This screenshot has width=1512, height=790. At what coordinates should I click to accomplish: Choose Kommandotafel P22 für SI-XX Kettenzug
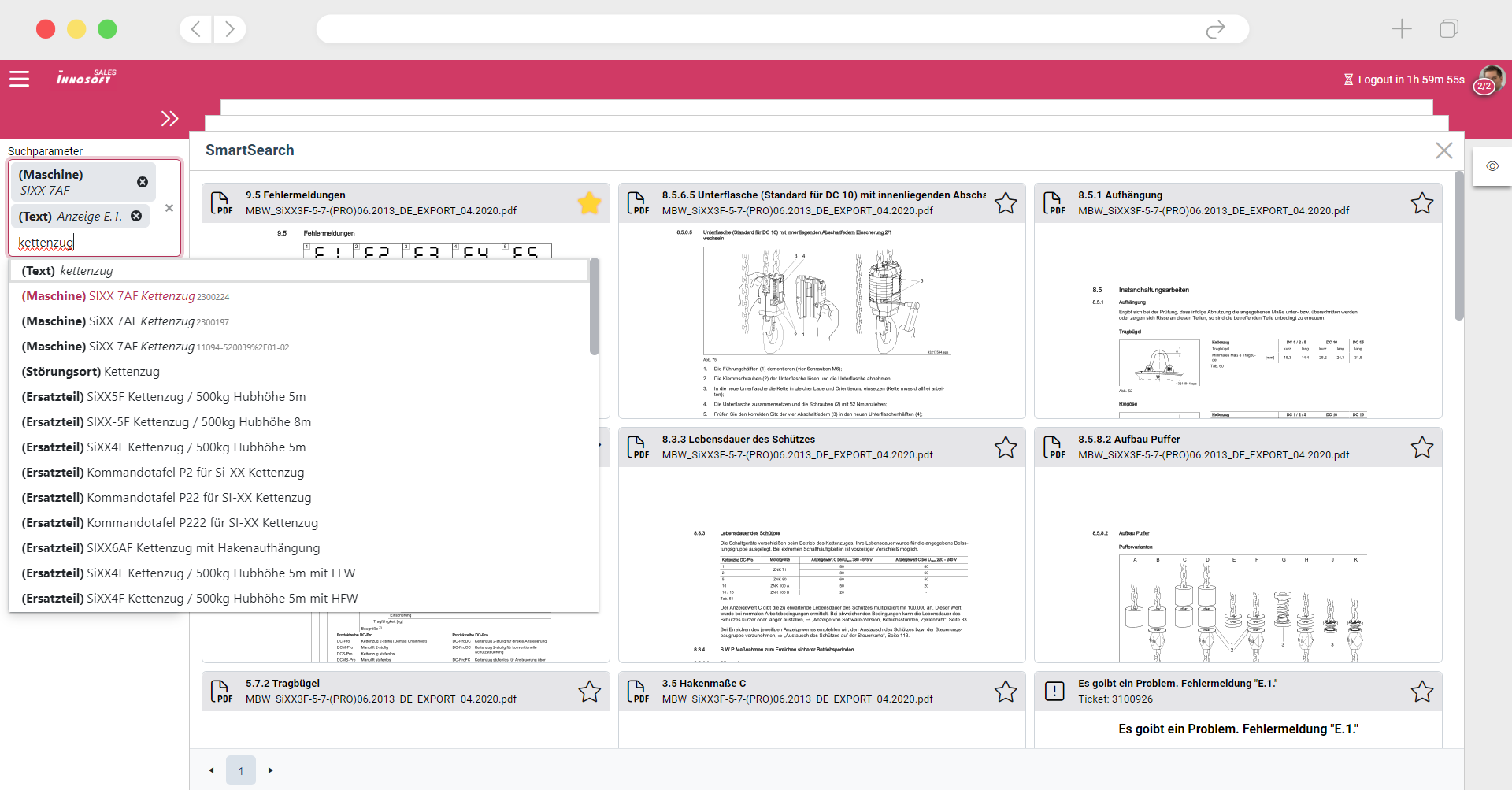299,498
